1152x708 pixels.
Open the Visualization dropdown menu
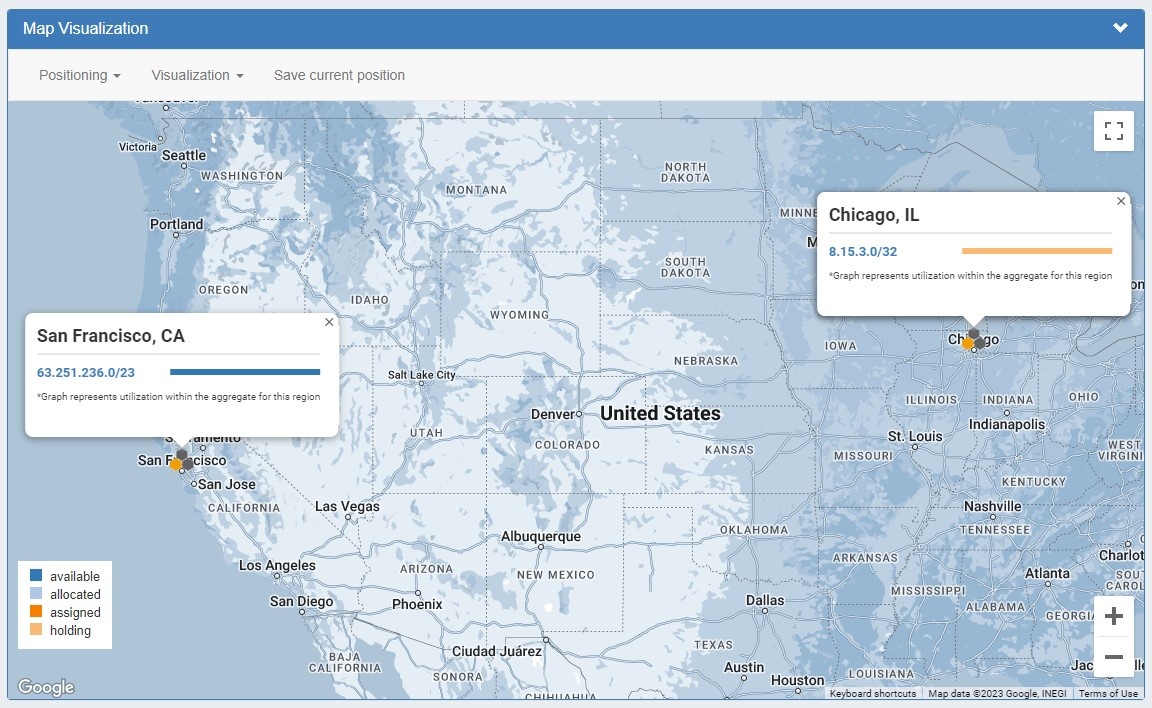pos(197,75)
